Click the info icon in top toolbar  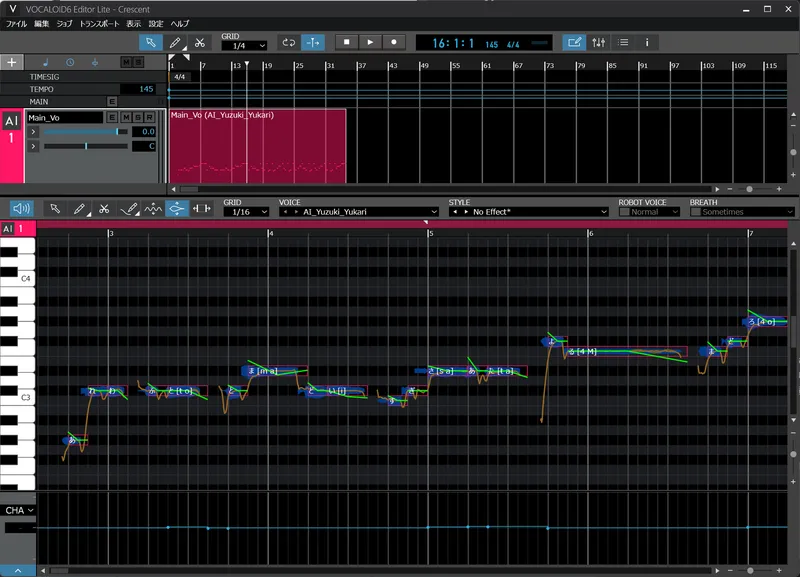tap(647, 42)
